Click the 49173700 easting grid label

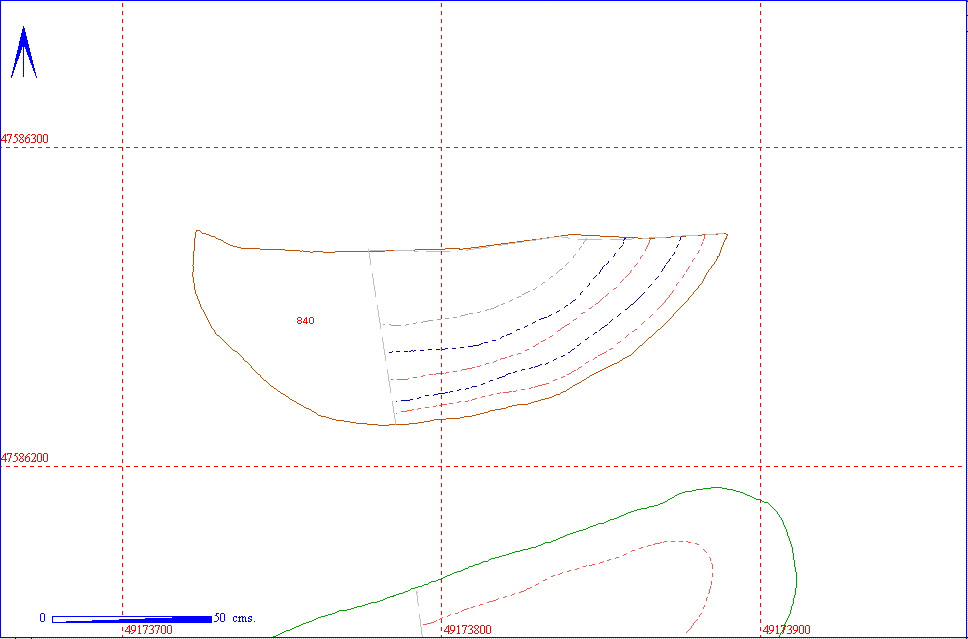pyautogui.click(x=148, y=630)
